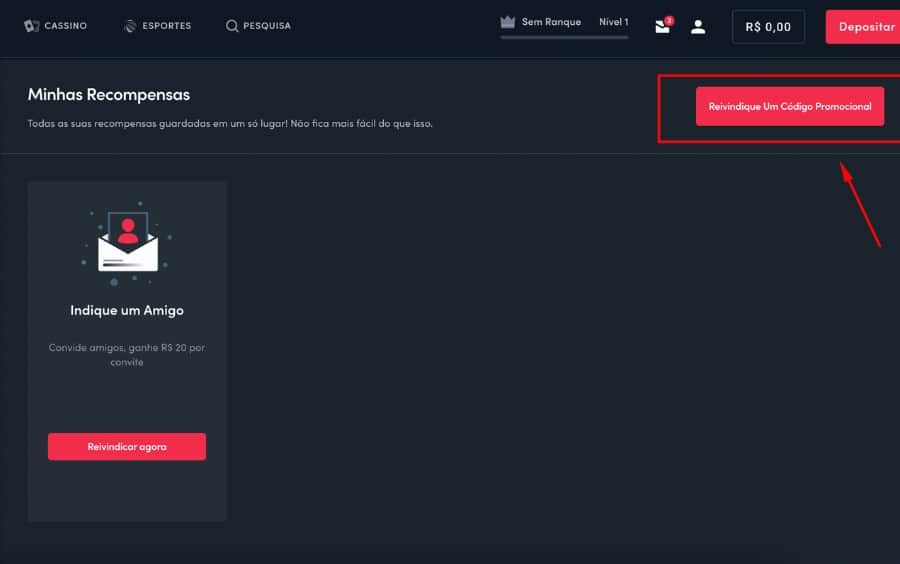900x564 pixels.
Task: Open the user profile icon
Action: pyautogui.click(x=698, y=27)
